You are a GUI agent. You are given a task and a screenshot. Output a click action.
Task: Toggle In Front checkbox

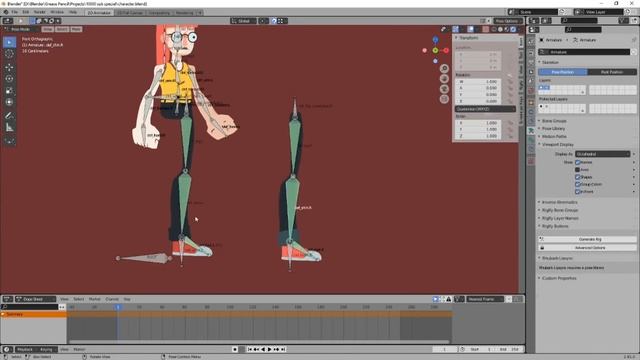click(578, 192)
